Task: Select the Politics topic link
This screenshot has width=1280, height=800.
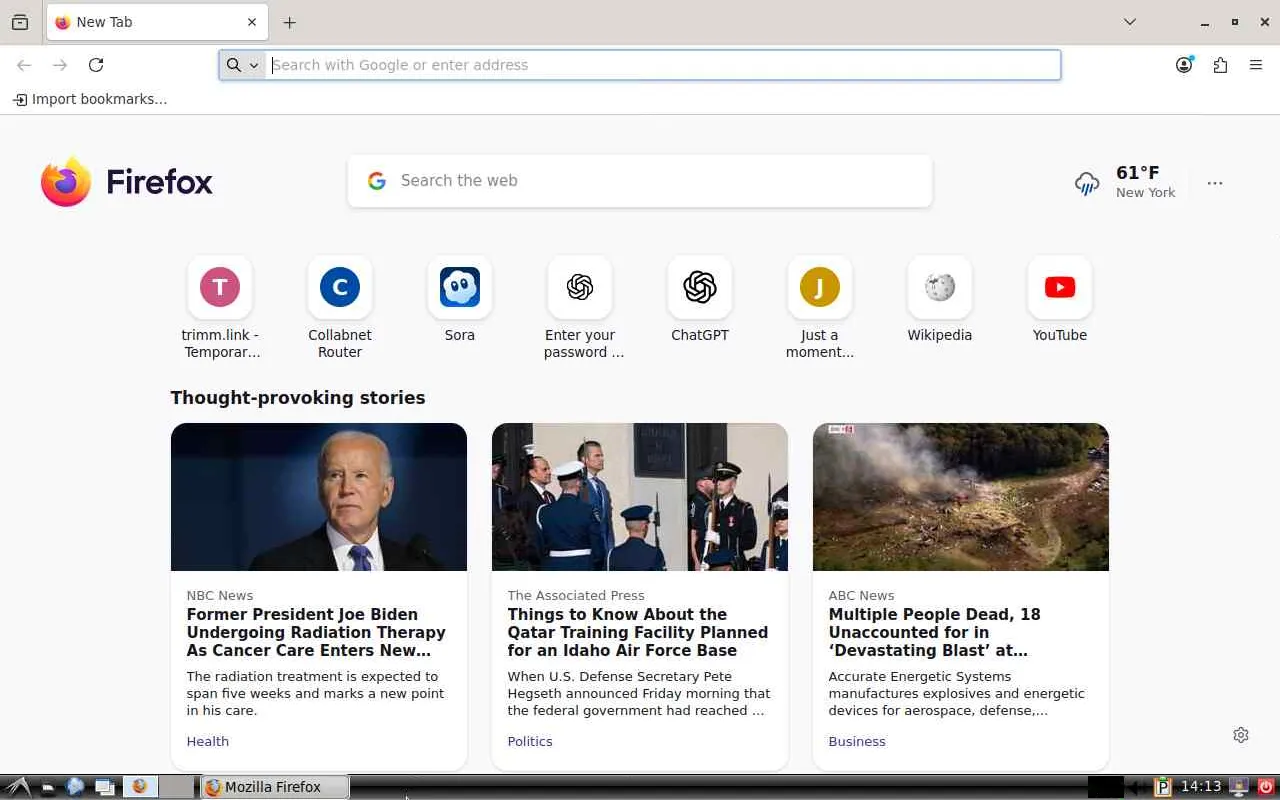Action: [530, 741]
